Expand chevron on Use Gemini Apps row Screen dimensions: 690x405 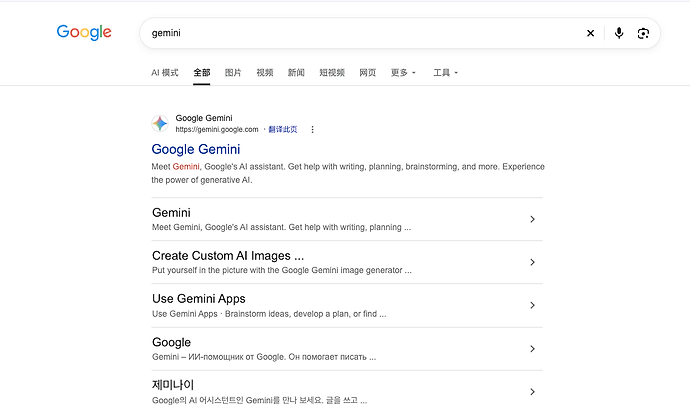pyautogui.click(x=532, y=305)
